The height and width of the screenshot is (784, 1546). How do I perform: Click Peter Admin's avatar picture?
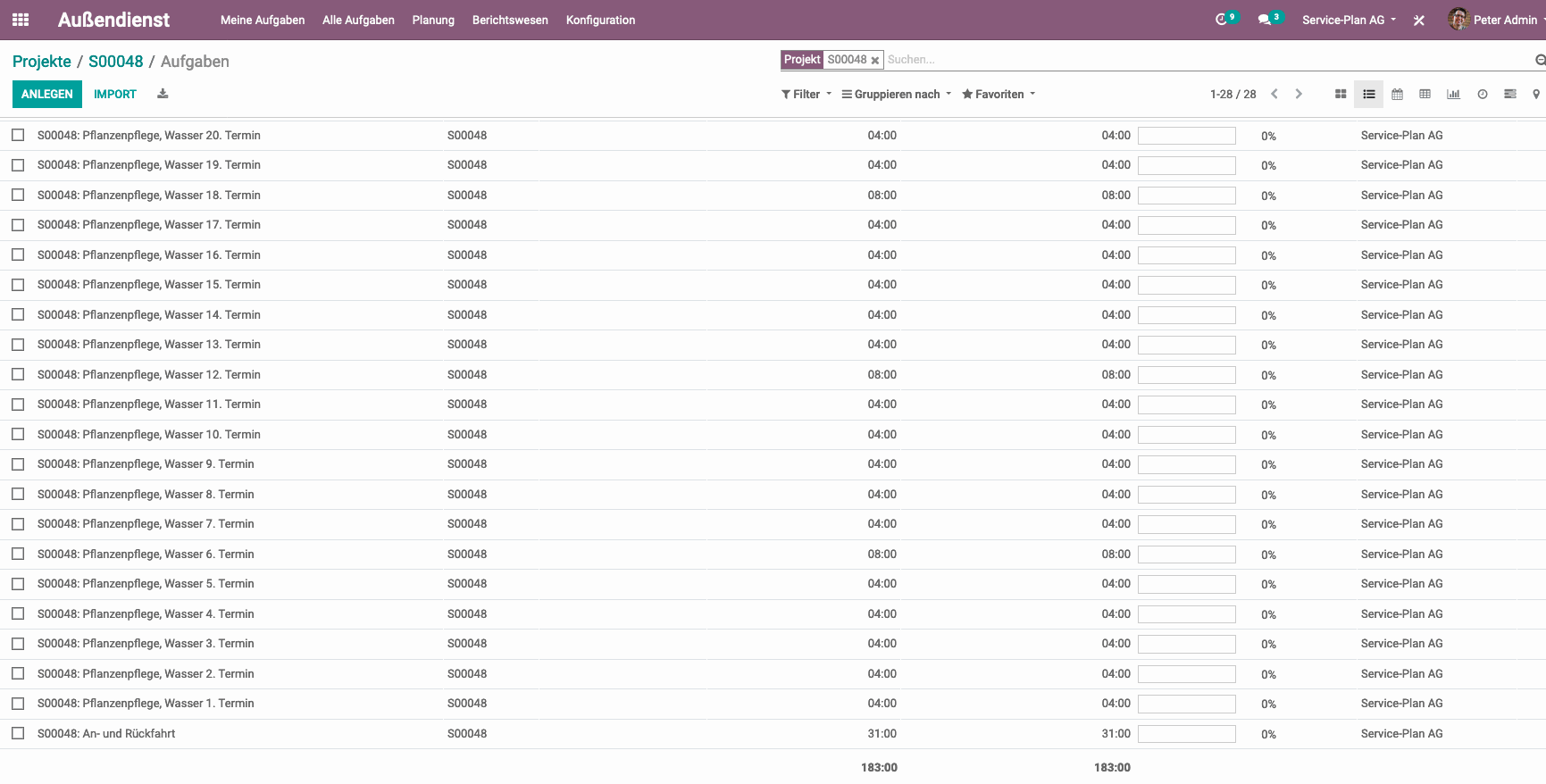(1458, 19)
